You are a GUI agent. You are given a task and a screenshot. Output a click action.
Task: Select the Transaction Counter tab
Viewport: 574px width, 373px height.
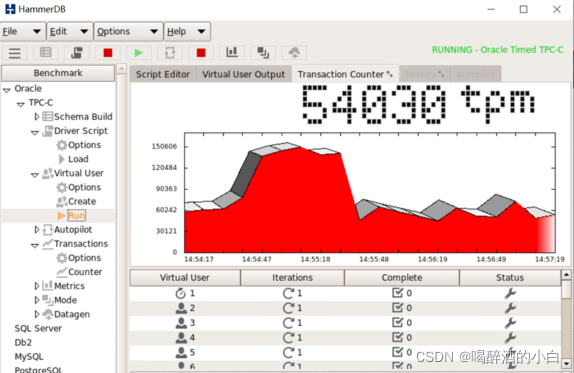[x=345, y=74]
